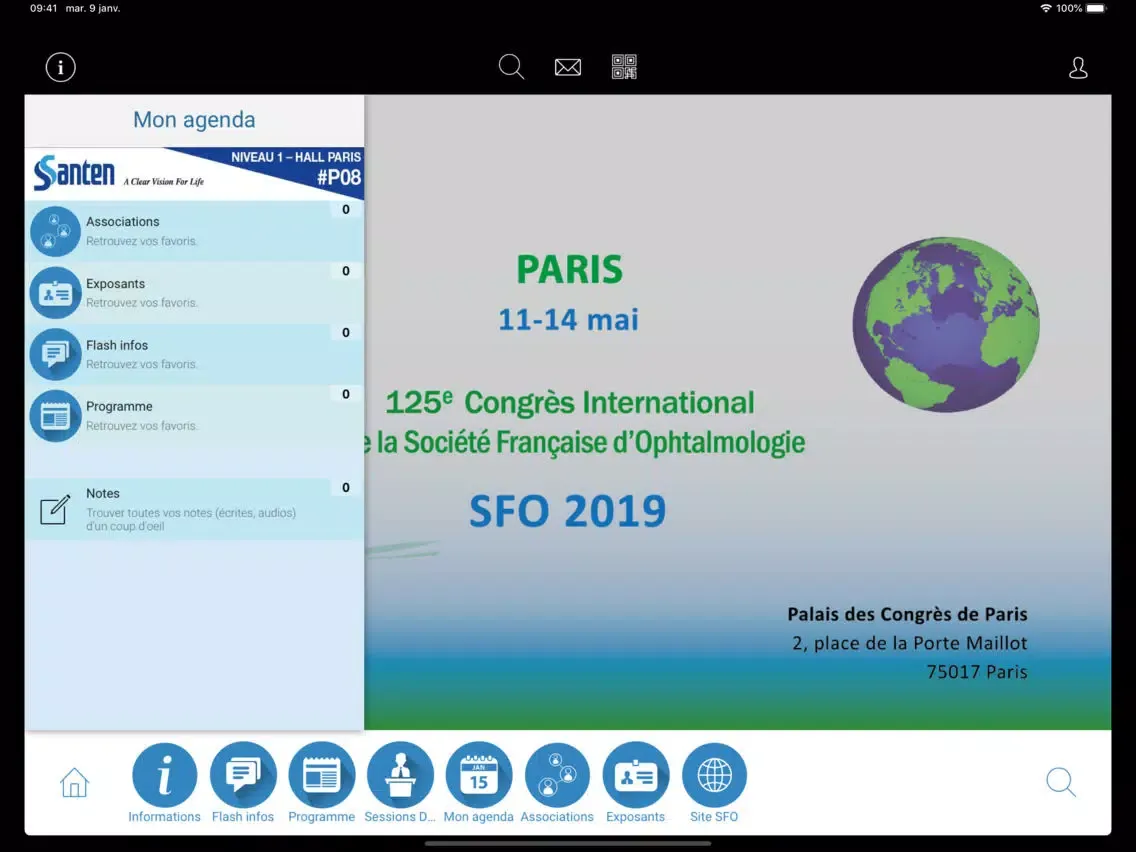
Task: Open Sessions D... podium icon
Action: point(400,777)
